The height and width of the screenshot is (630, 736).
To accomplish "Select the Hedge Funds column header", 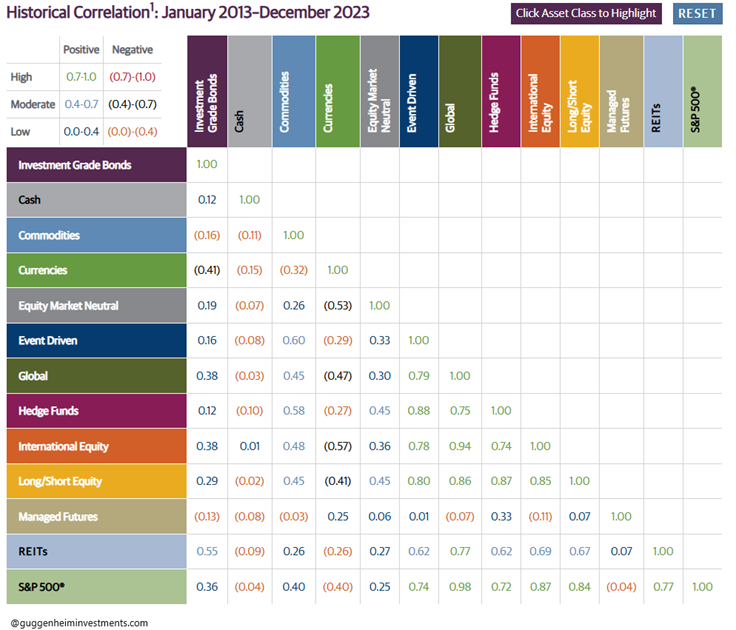I will tap(501, 92).
